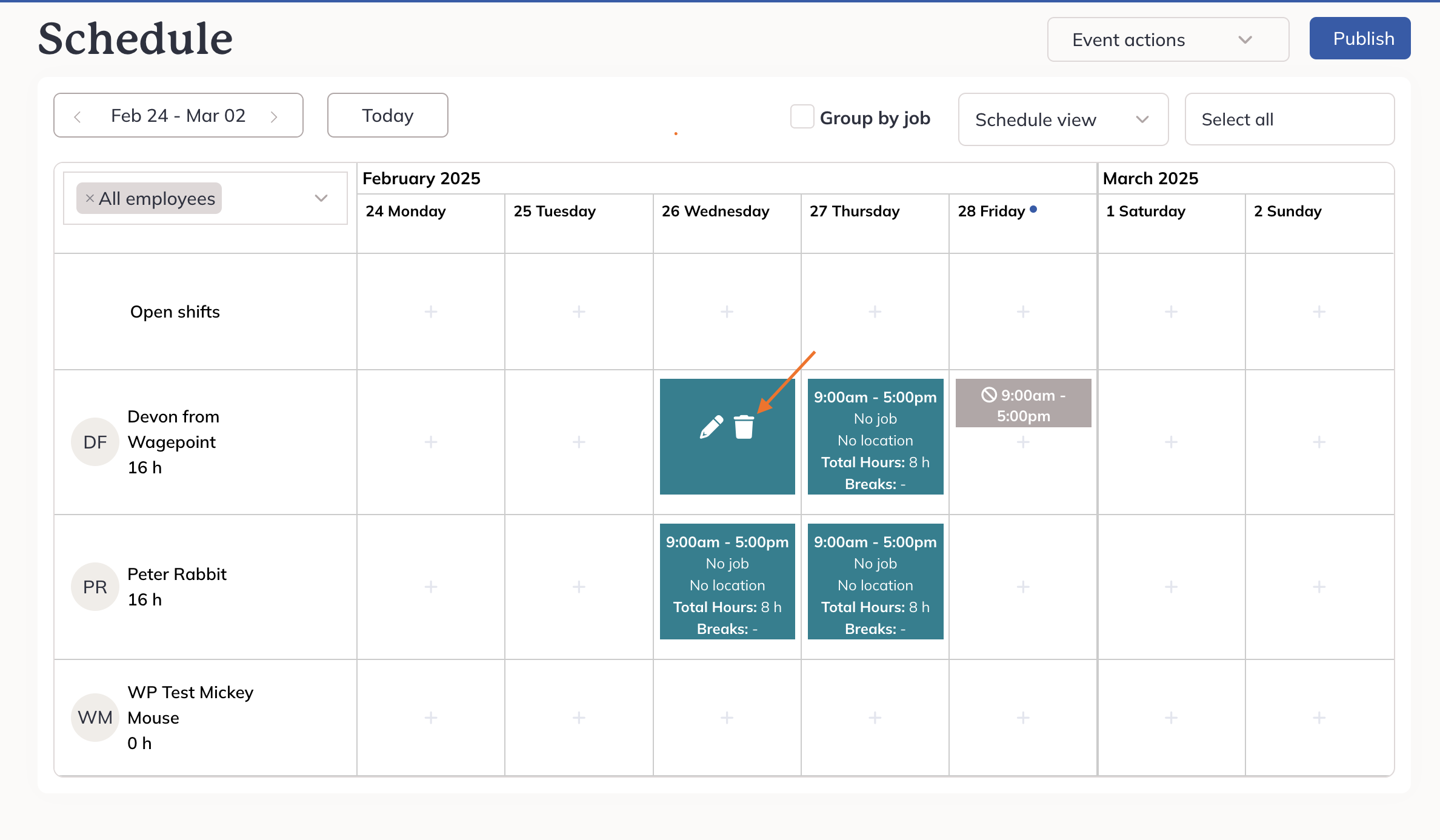1440x840 pixels.
Task: Add Thursday shift for WP Test Mickey Mouse
Action: (875, 718)
